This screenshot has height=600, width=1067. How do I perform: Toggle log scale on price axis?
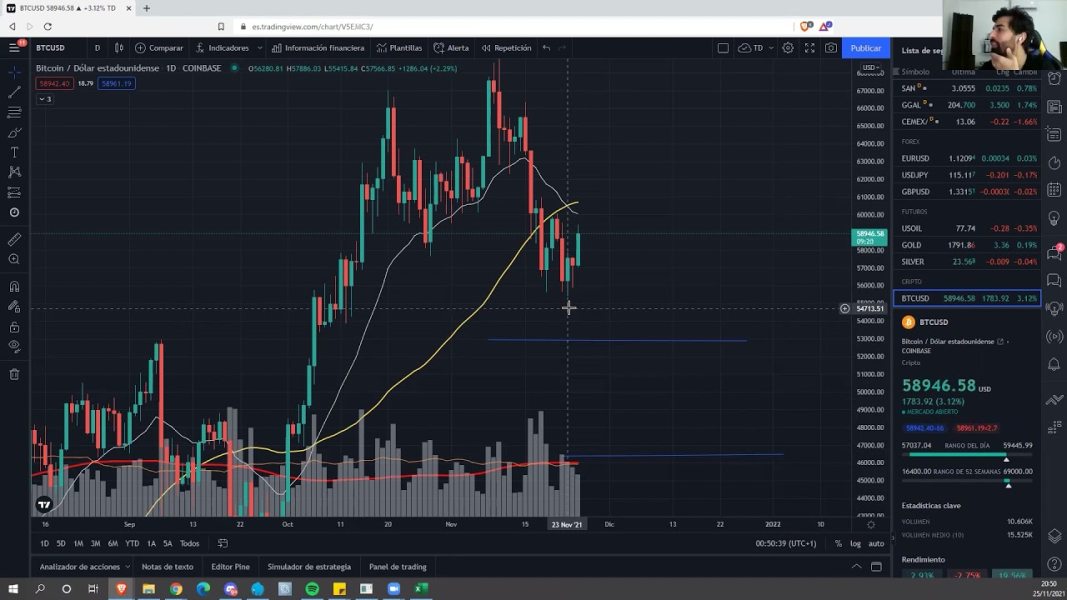pos(855,544)
